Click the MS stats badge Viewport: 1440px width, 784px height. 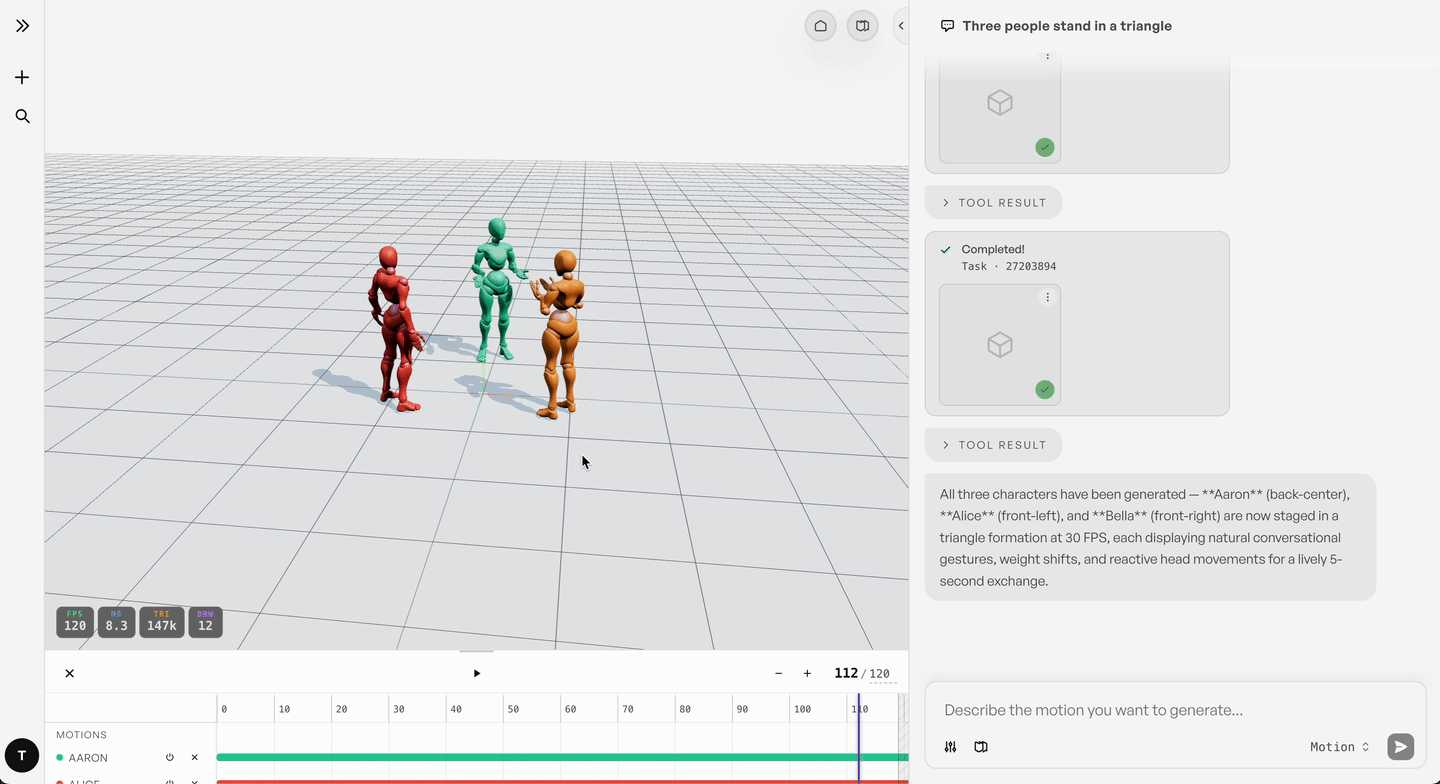click(x=116, y=622)
